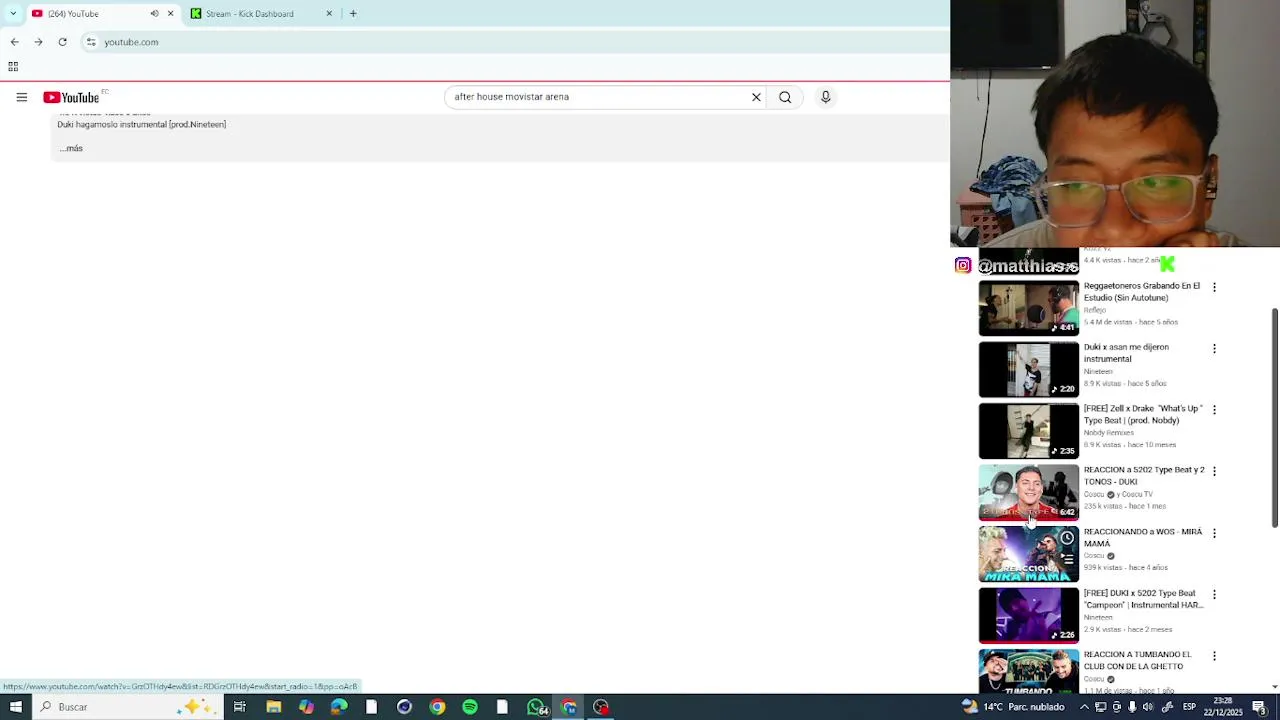Clear the search text with the X
1280x720 pixels.
(x=756, y=97)
